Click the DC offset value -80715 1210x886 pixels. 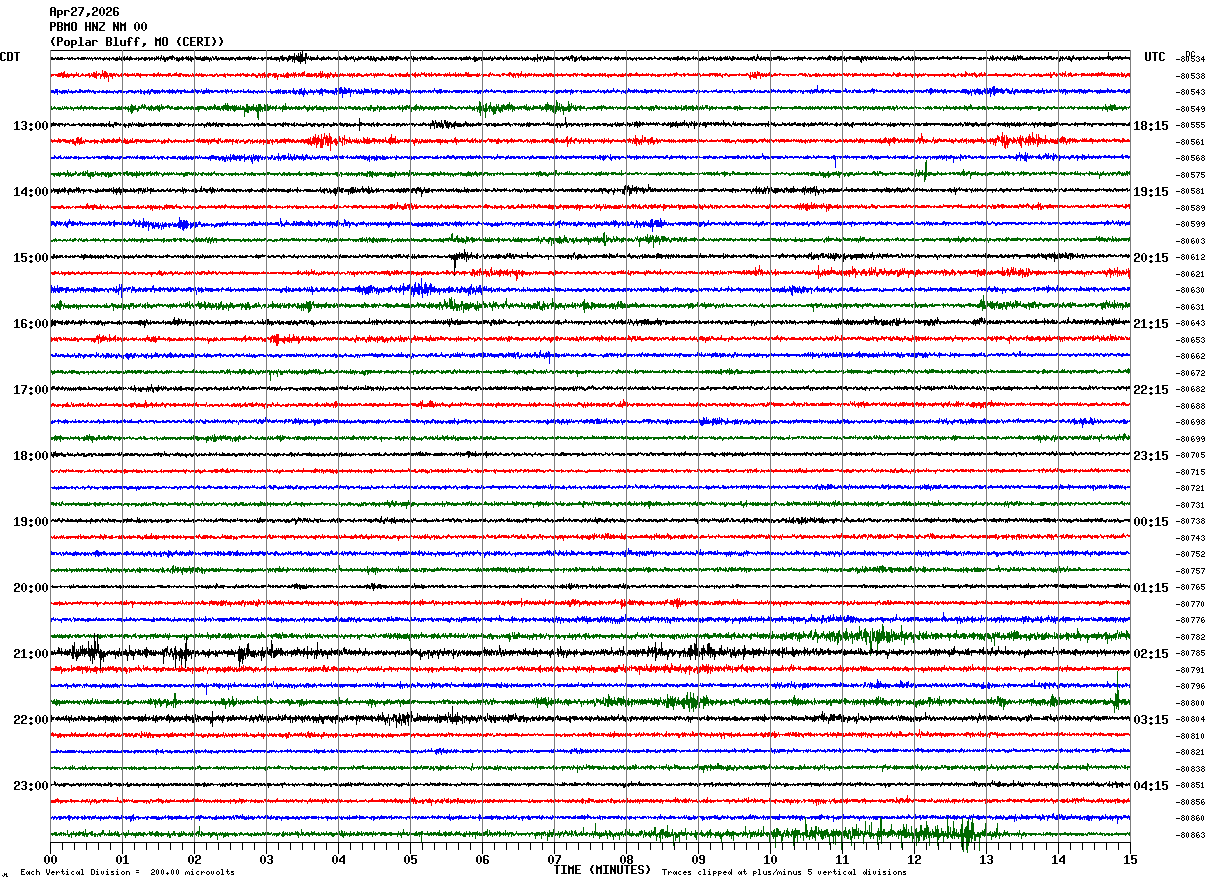pos(1190,472)
